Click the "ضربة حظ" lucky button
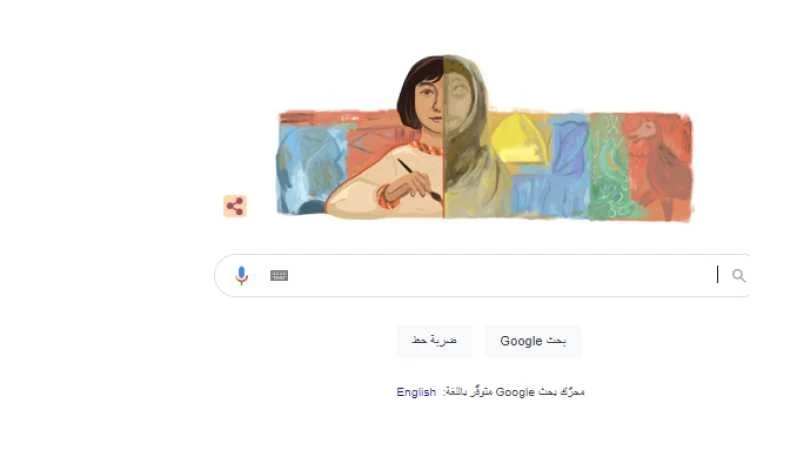This screenshot has width=788, height=469. [434, 341]
